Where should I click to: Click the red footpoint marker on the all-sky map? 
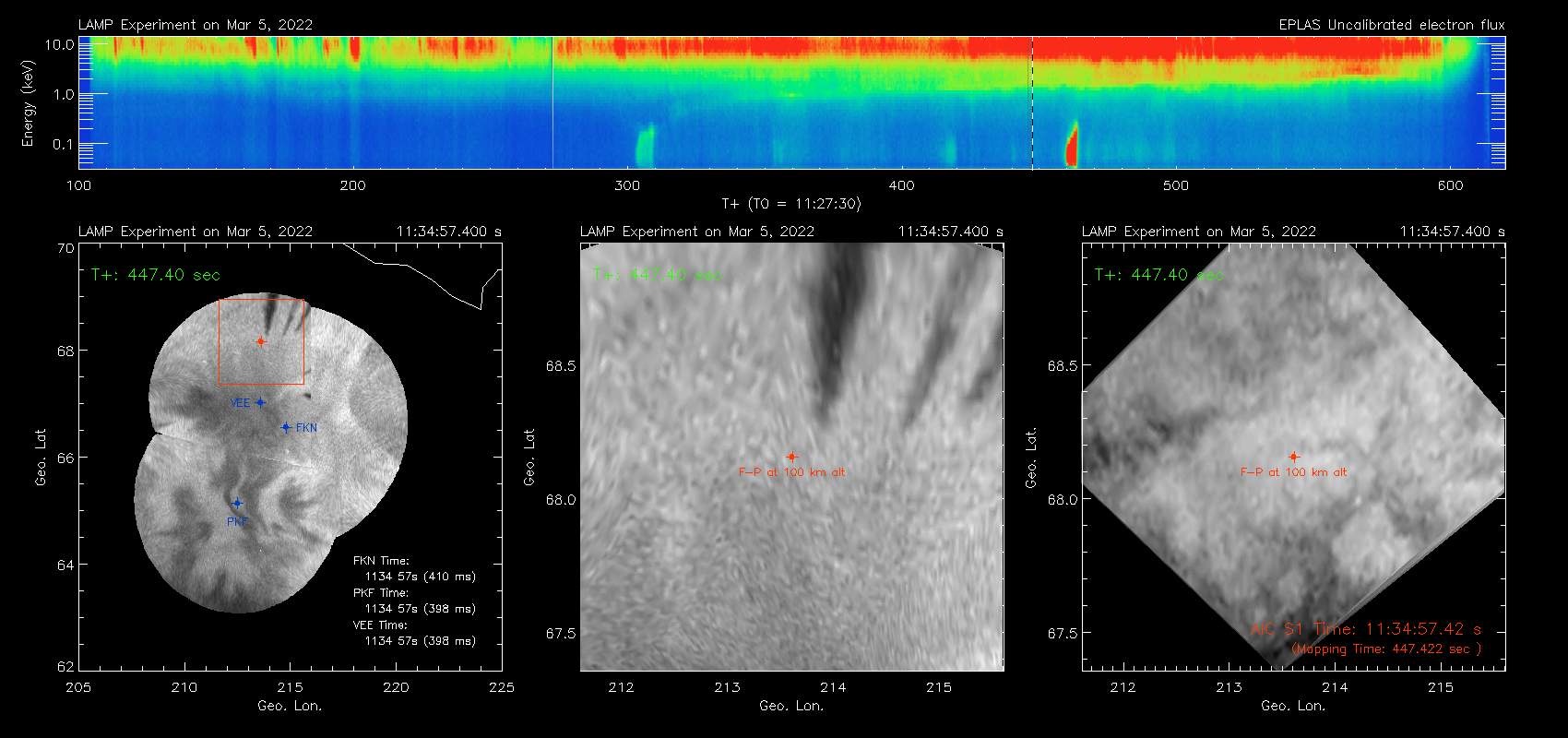pyautogui.click(x=261, y=341)
